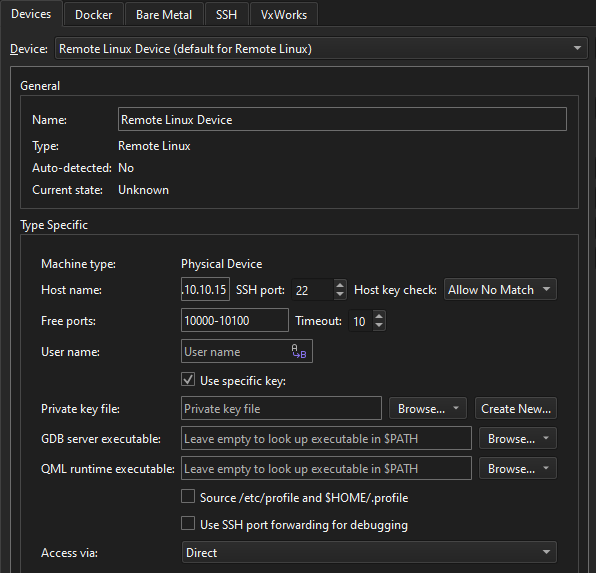Click the Private key file input
Viewport: 596px width, 573px height.
pos(281,408)
